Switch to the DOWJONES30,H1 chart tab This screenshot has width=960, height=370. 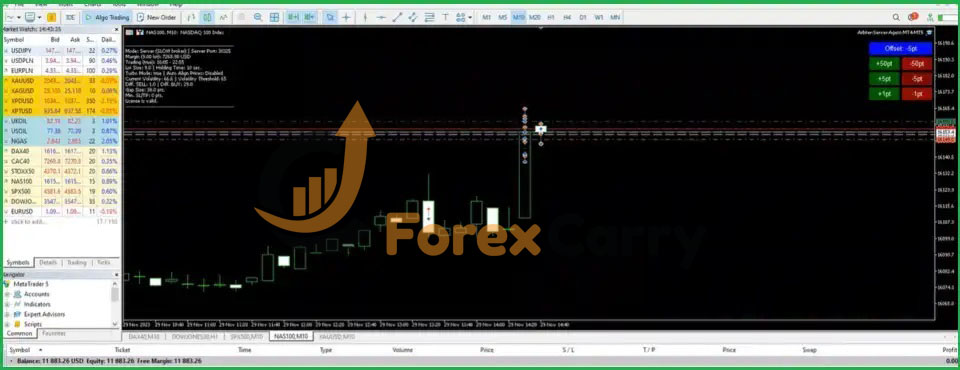pos(193,337)
